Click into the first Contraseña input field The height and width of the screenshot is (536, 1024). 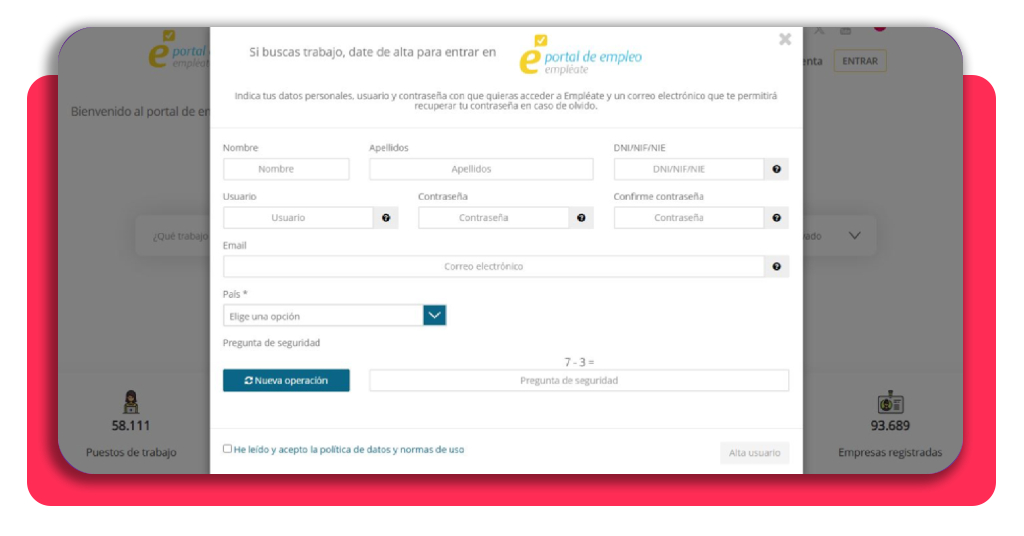[494, 218]
